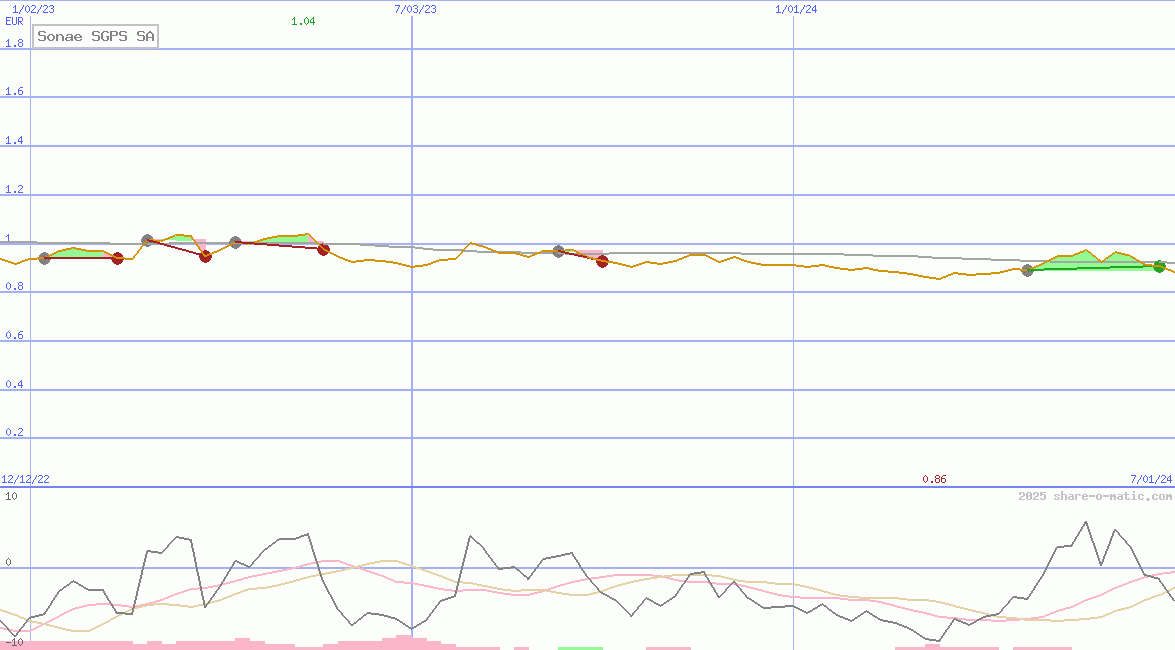Viewport: 1175px width, 650px height.
Task: Click the last gray entry marker before green dot
Action: [1027, 270]
